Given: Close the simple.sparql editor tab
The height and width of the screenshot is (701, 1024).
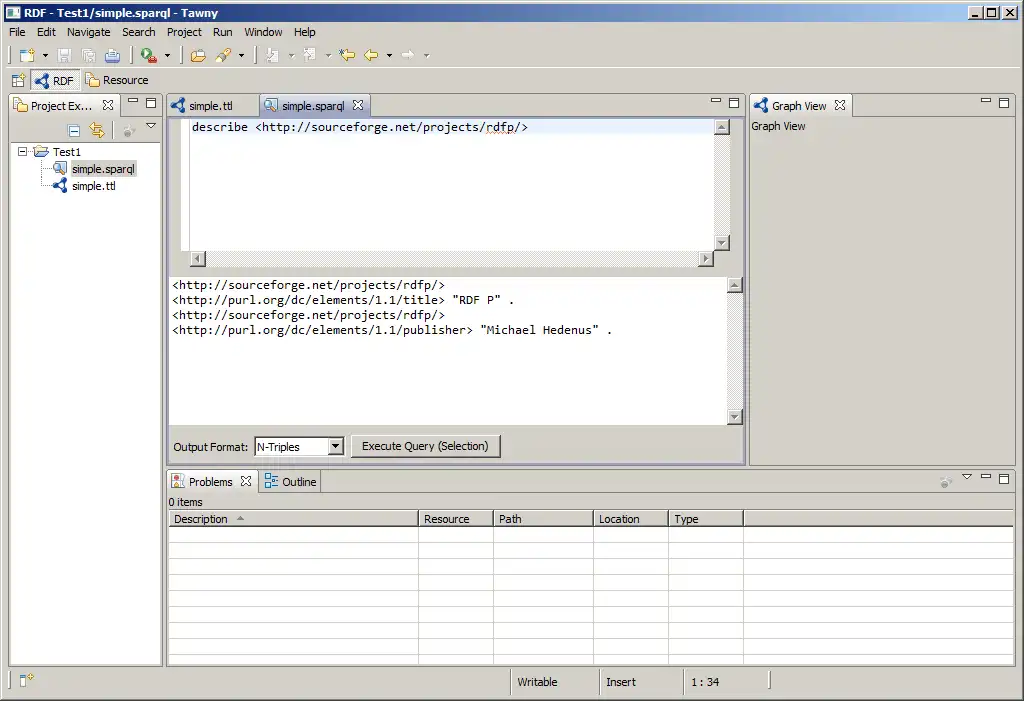Looking at the screenshot, I should pos(358,105).
